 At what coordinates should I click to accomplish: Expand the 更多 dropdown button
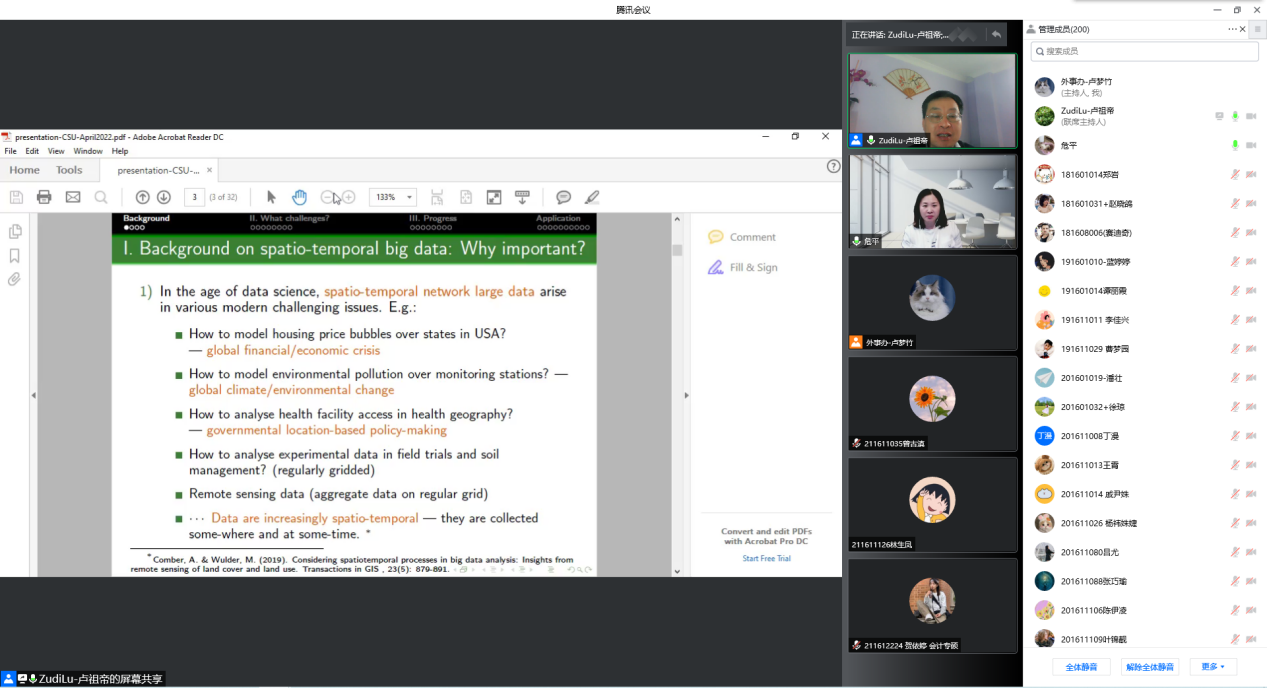point(1213,666)
